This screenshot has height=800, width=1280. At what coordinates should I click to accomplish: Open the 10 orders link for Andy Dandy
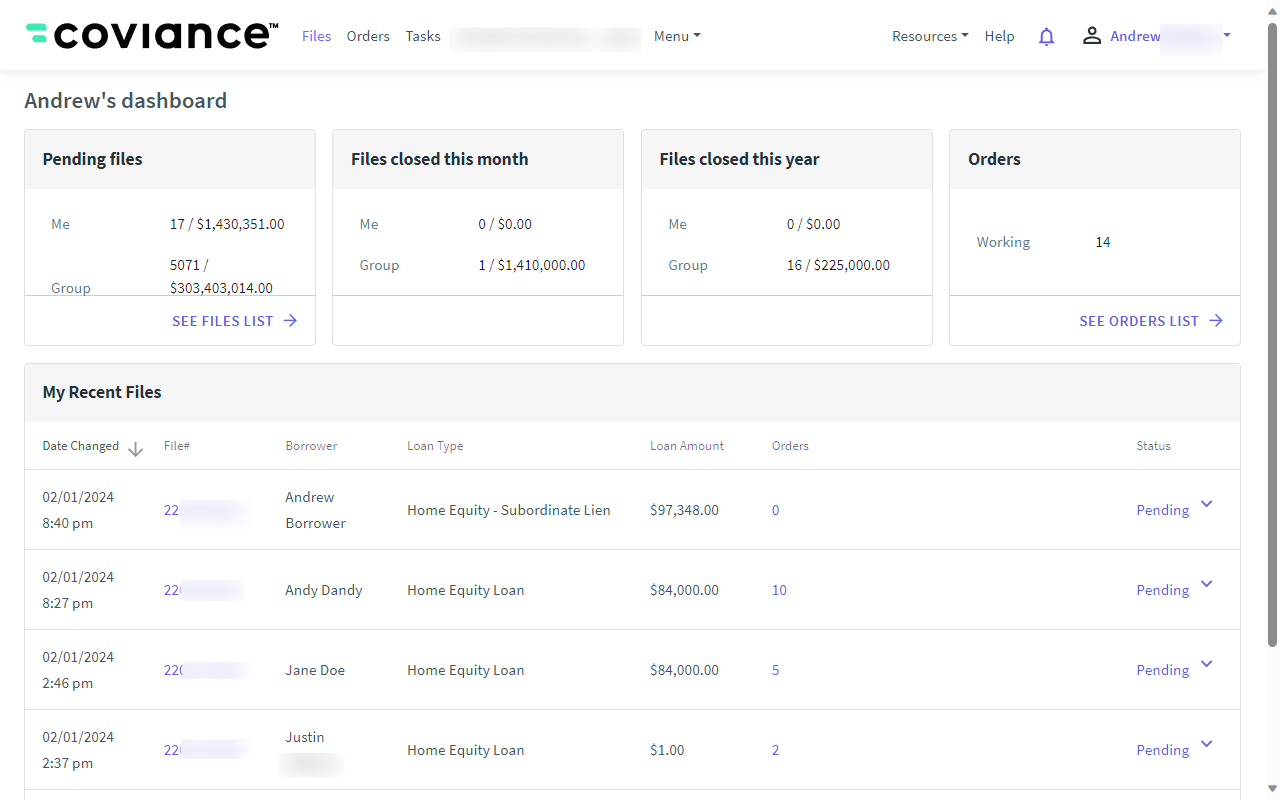click(x=779, y=590)
